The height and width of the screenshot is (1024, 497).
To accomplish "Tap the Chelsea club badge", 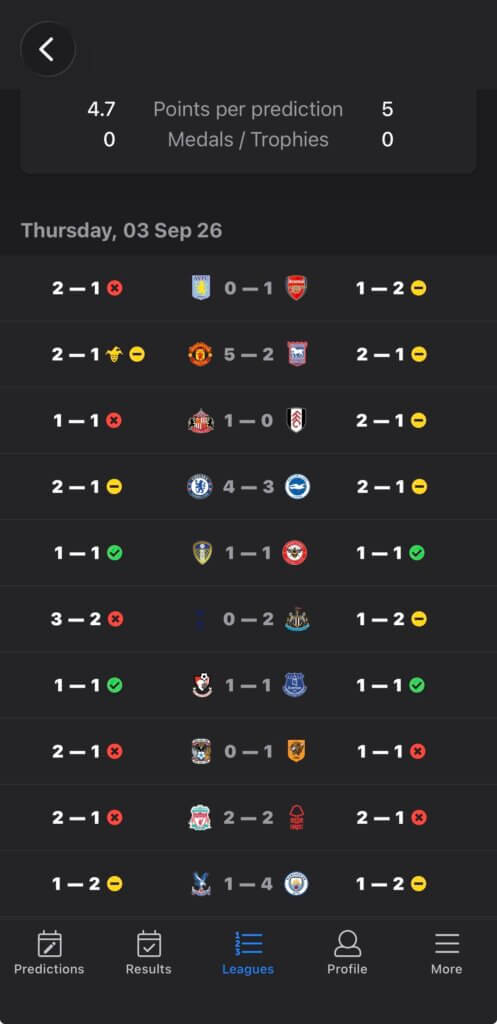I will 200,487.
